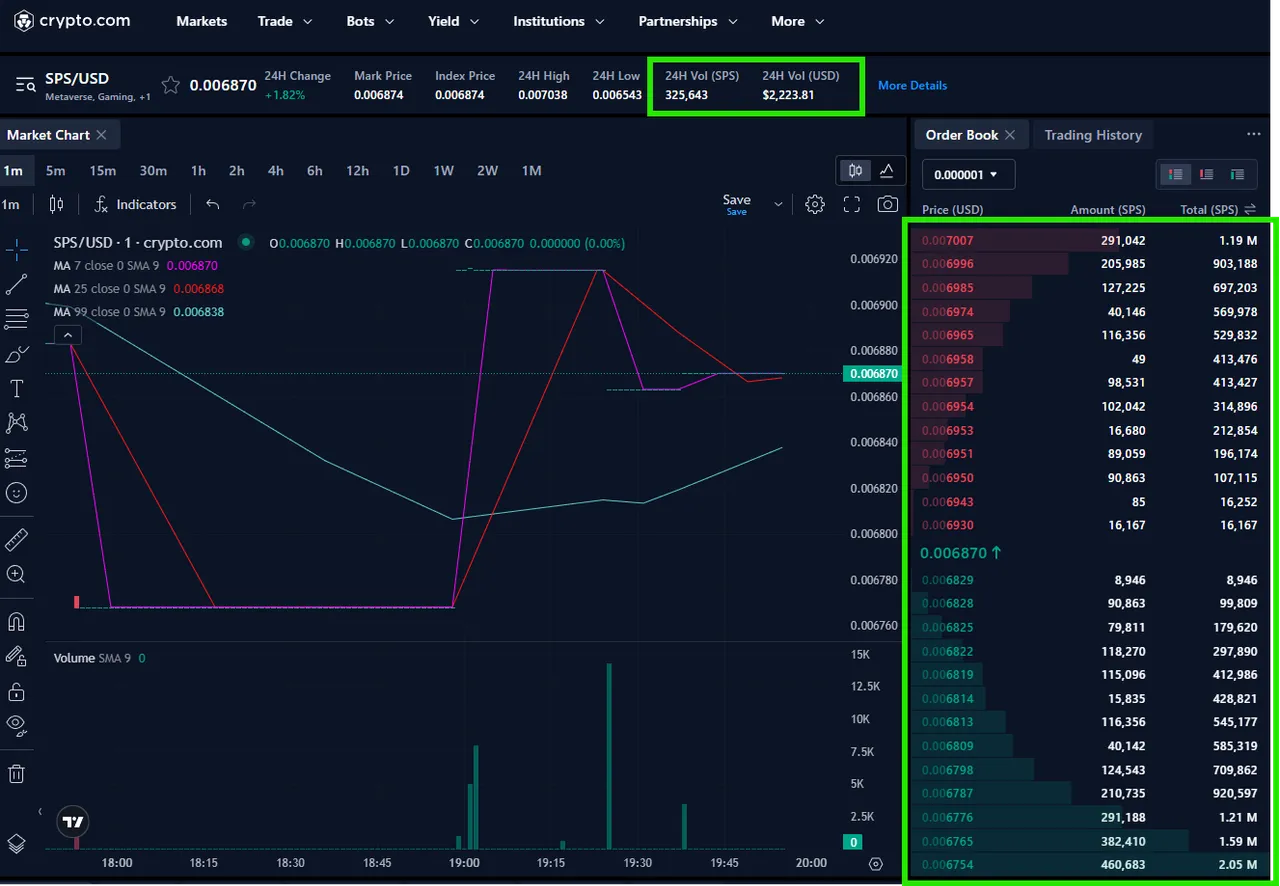Viewport: 1280px width, 886px height.
Task: Show only buy orders in order book
Action: click(1237, 174)
